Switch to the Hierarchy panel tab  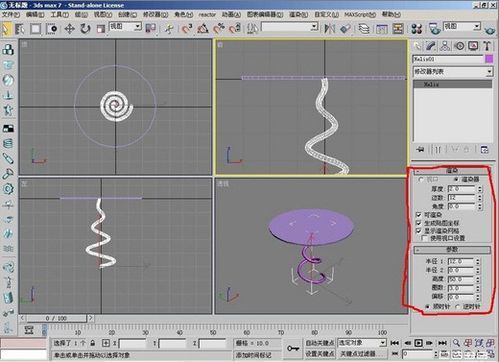(x=445, y=46)
